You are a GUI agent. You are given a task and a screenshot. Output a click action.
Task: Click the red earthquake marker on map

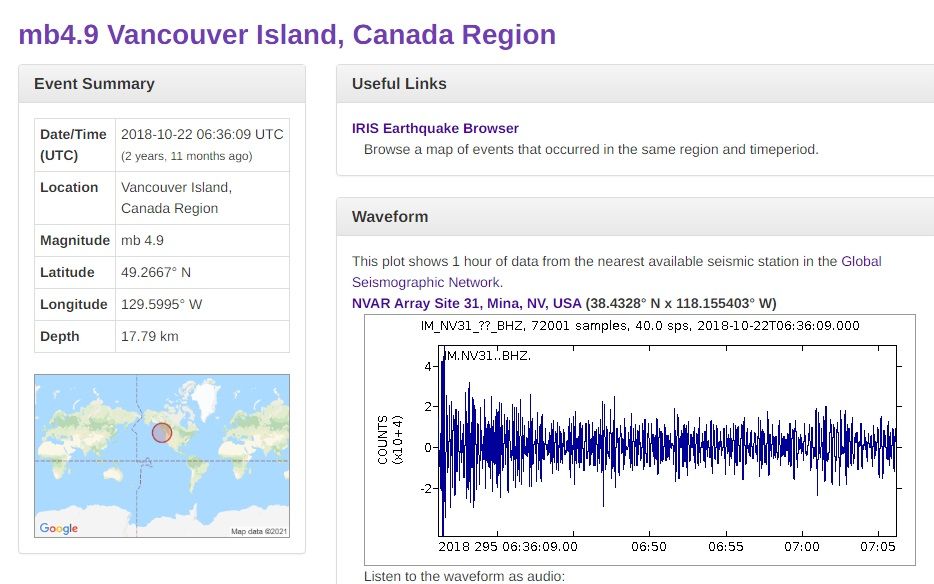[162, 433]
